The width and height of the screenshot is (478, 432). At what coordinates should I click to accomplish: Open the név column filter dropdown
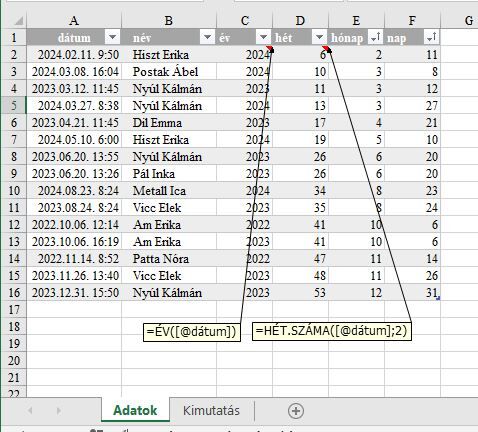[207, 37]
